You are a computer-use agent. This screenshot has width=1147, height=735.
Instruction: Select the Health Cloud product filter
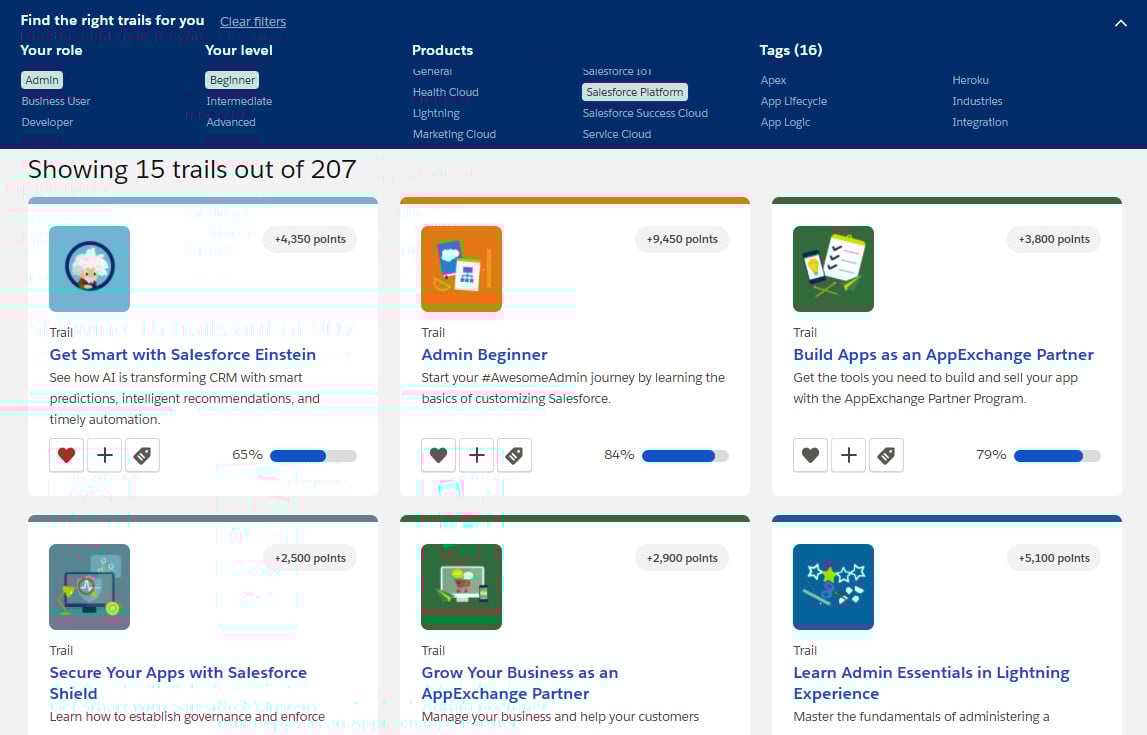pyautogui.click(x=445, y=92)
